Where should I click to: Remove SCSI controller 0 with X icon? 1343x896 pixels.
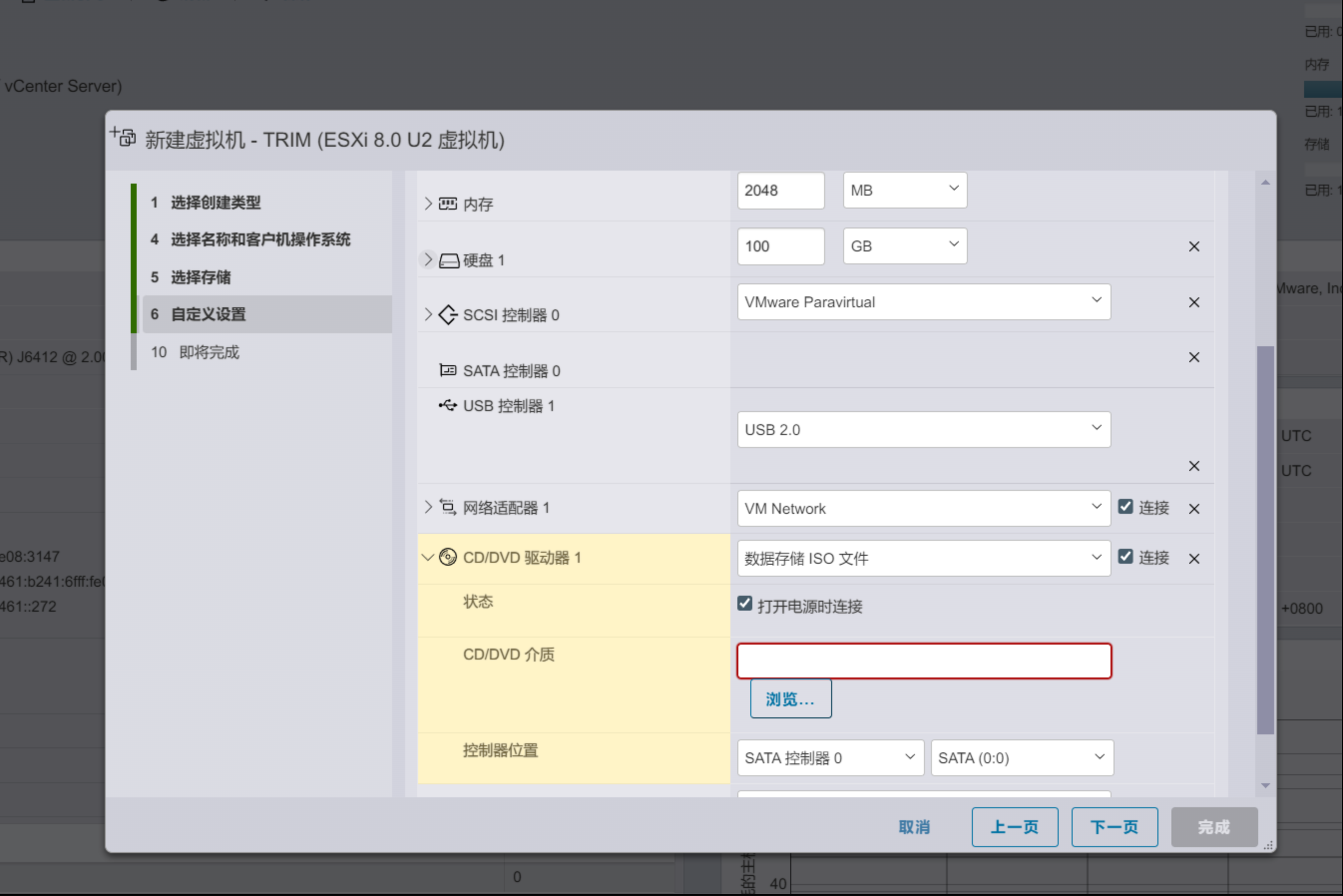pos(1193,302)
